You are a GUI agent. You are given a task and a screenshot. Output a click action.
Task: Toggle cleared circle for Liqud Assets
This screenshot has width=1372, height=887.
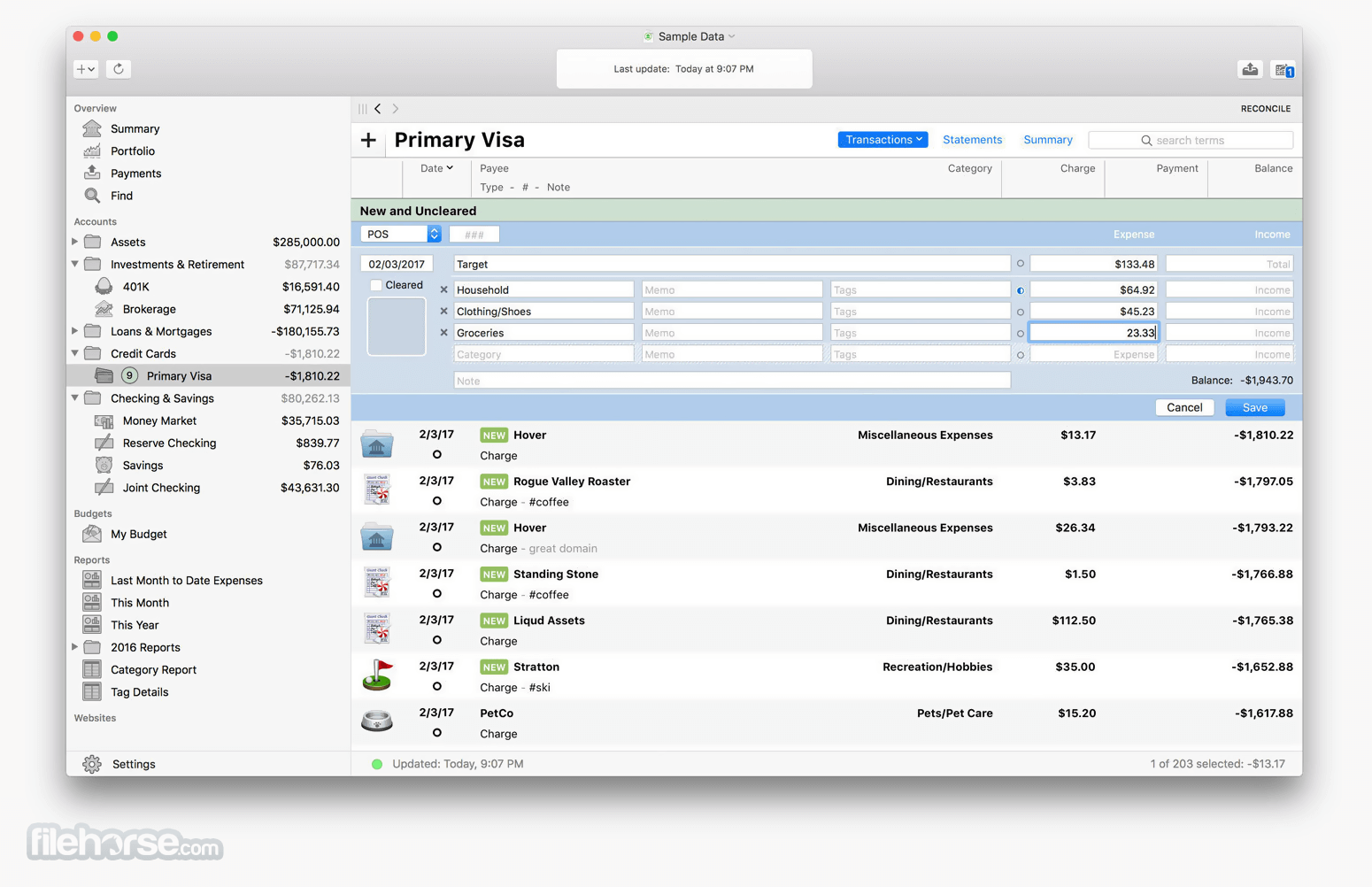pyautogui.click(x=437, y=640)
